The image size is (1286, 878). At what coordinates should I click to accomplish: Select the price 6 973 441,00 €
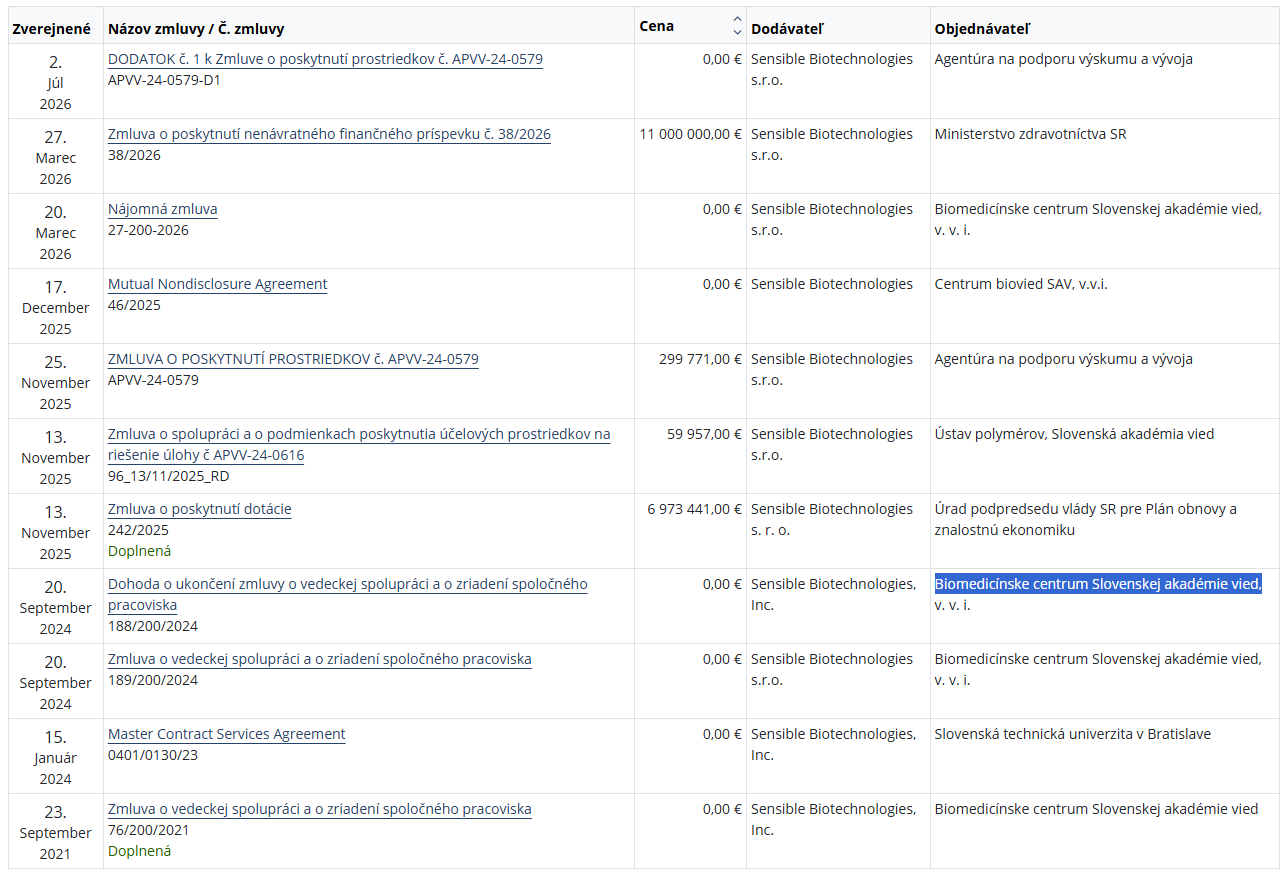695,509
